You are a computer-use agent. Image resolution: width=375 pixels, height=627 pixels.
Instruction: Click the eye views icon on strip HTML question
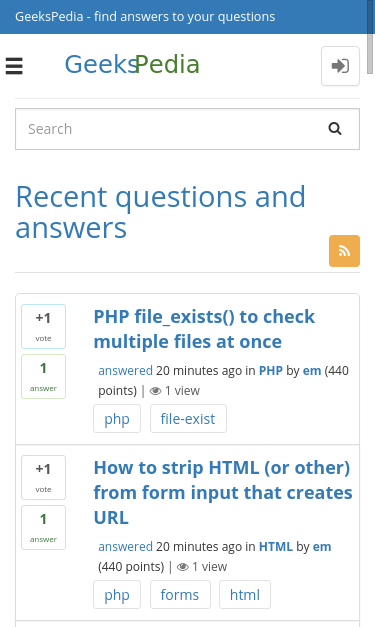(x=183, y=567)
